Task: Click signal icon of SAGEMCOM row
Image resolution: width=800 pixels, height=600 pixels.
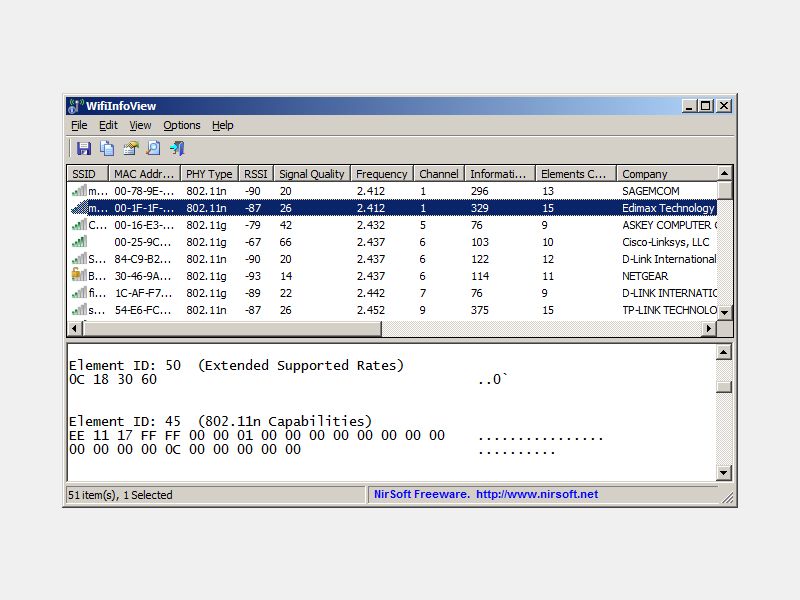Action: [79, 191]
